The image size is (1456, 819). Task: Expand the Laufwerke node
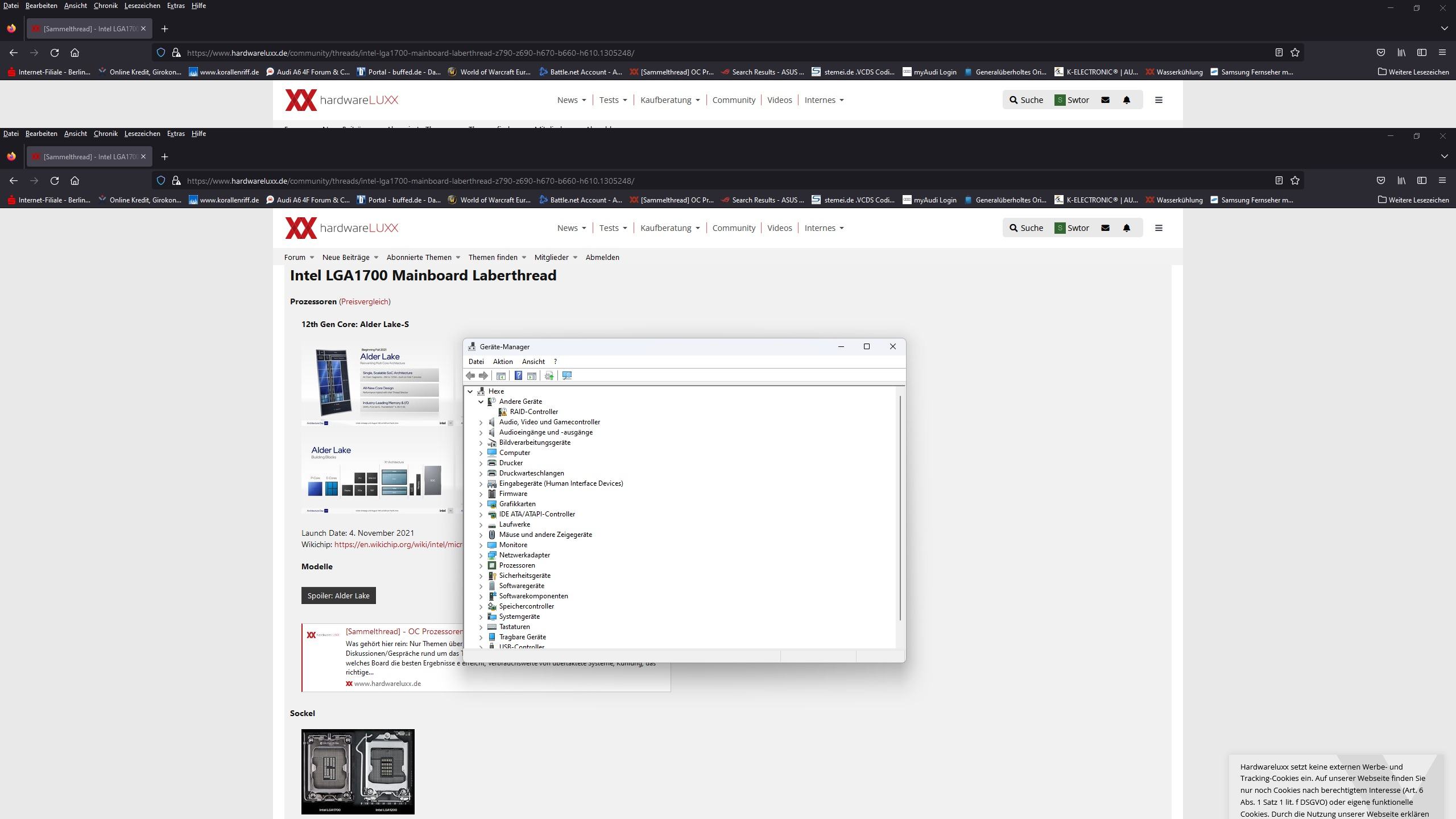[481, 524]
